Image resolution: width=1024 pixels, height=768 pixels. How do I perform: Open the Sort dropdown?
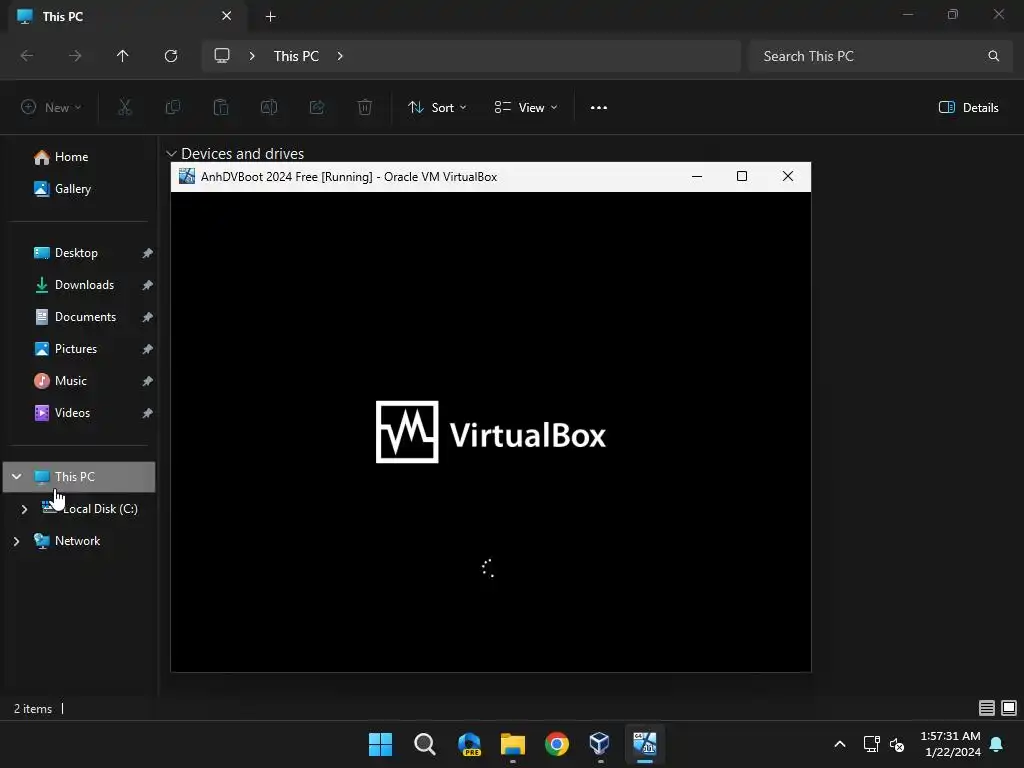point(438,108)
